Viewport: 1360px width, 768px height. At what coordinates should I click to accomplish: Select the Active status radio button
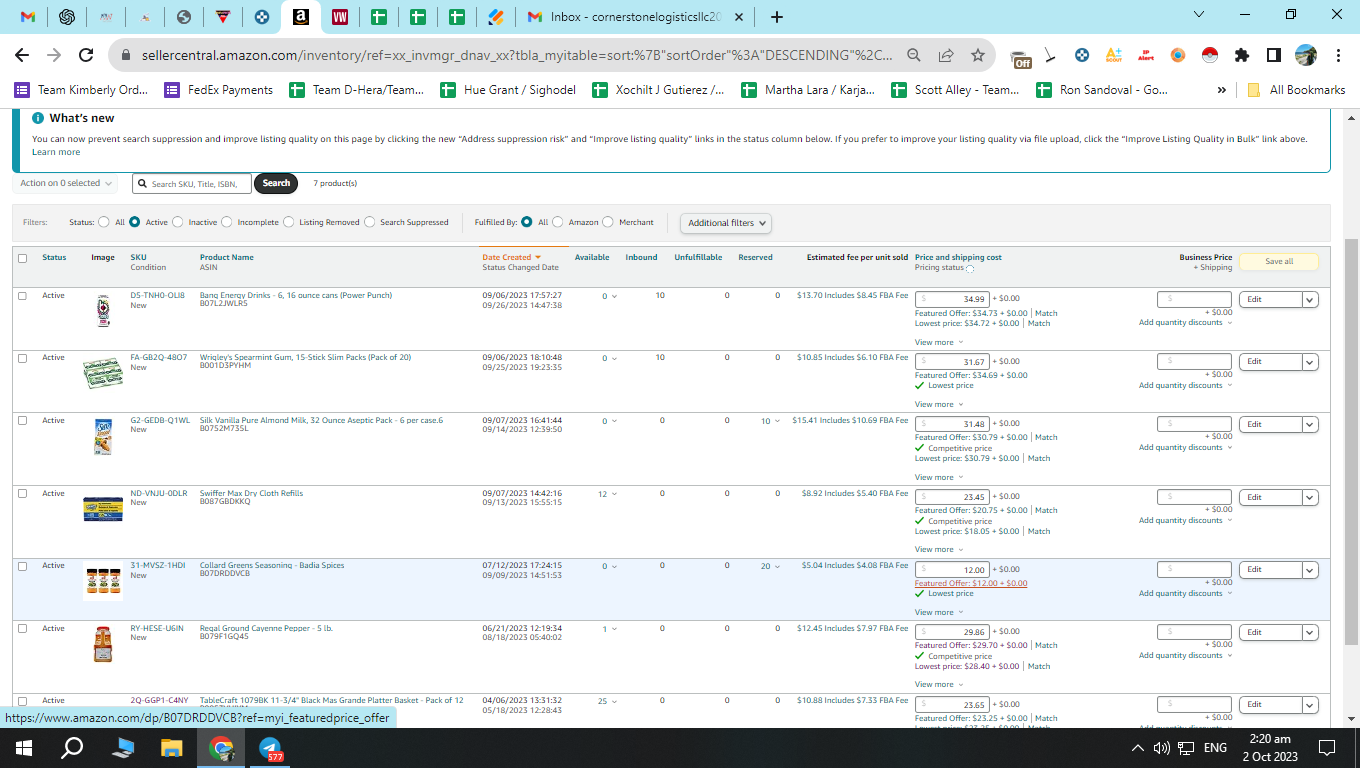[134, 222]
